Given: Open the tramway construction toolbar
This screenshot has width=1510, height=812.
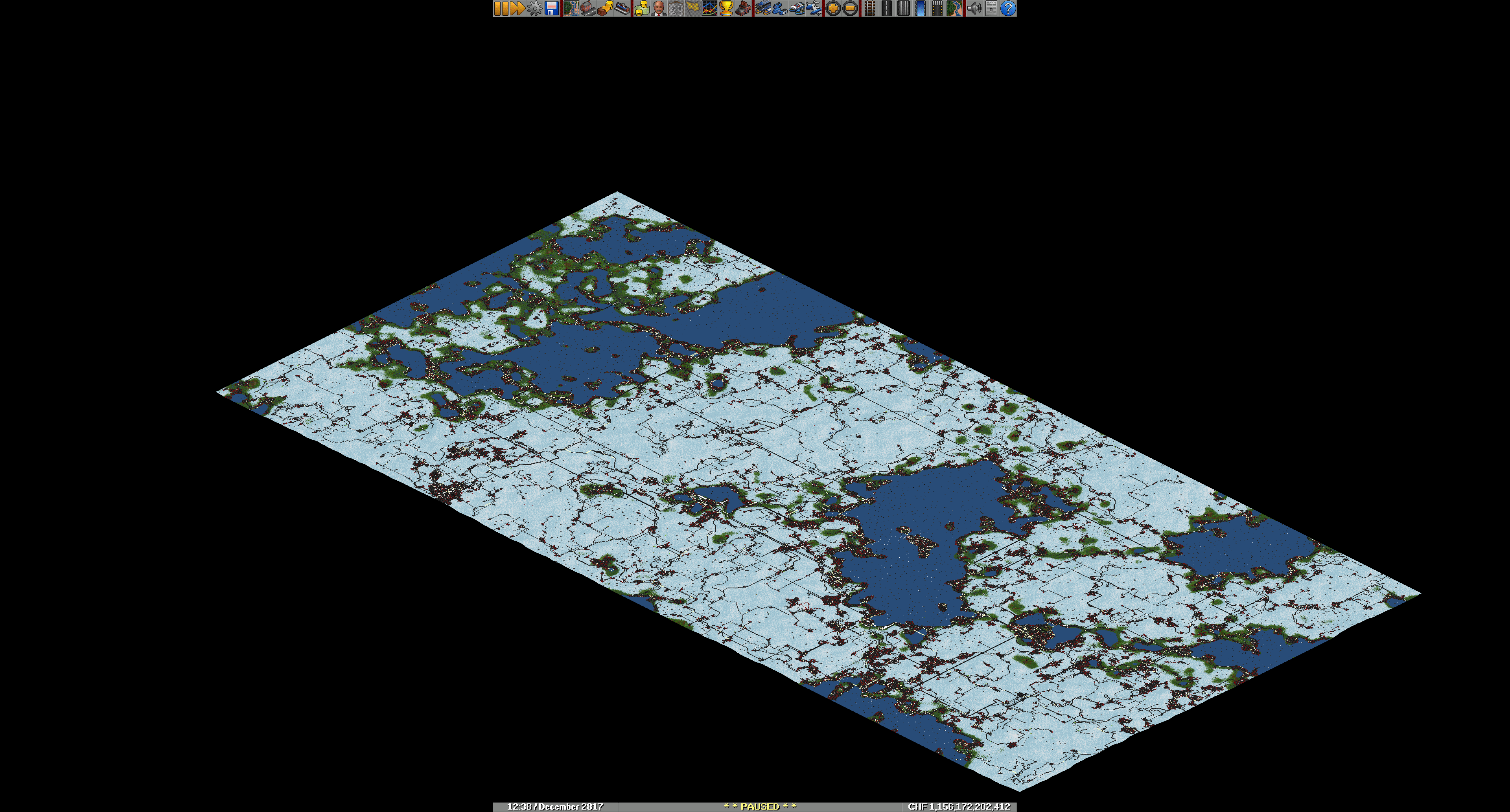Looking at the screenshot, I should tap(904, 8).
